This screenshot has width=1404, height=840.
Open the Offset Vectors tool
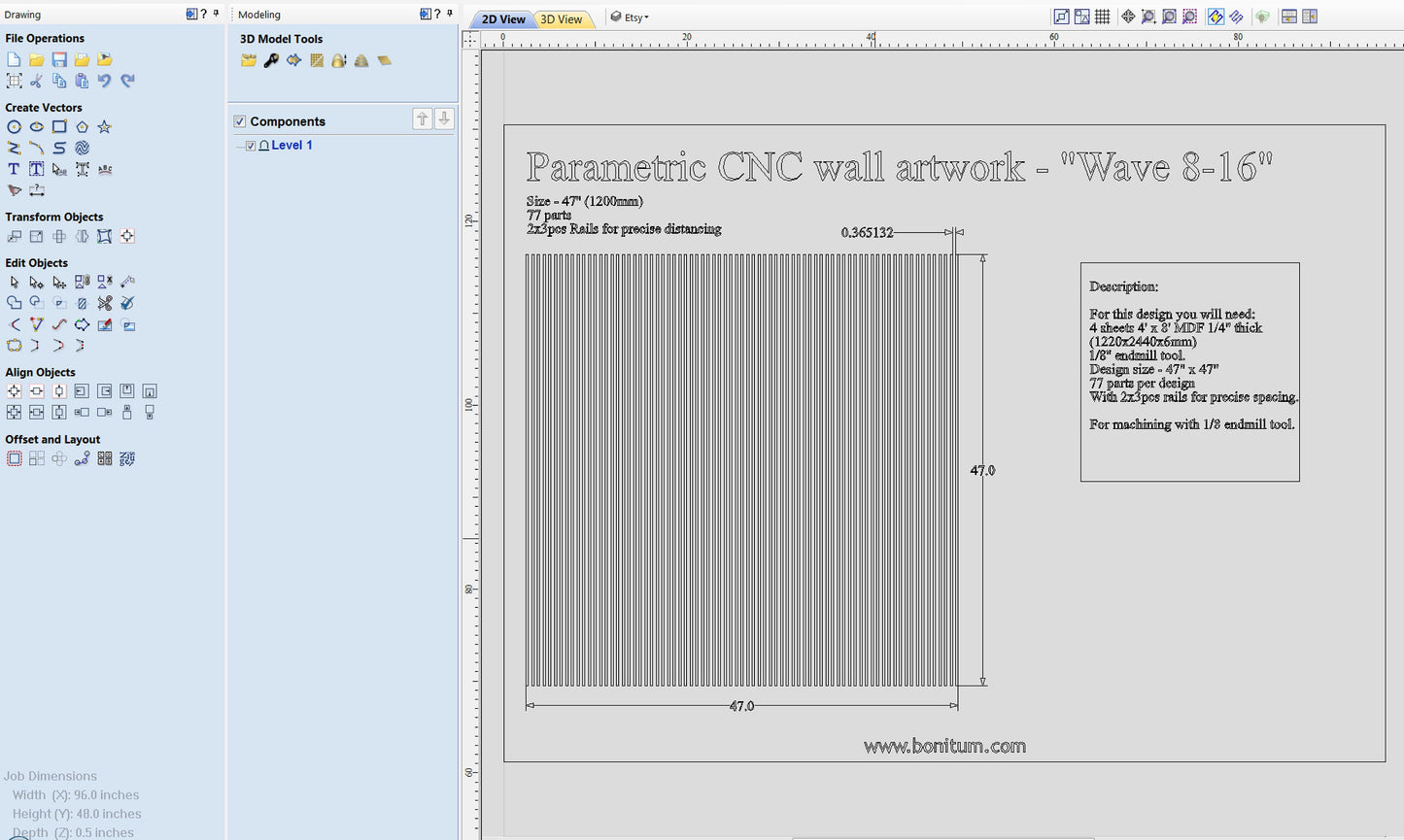[x=14, y=457]
